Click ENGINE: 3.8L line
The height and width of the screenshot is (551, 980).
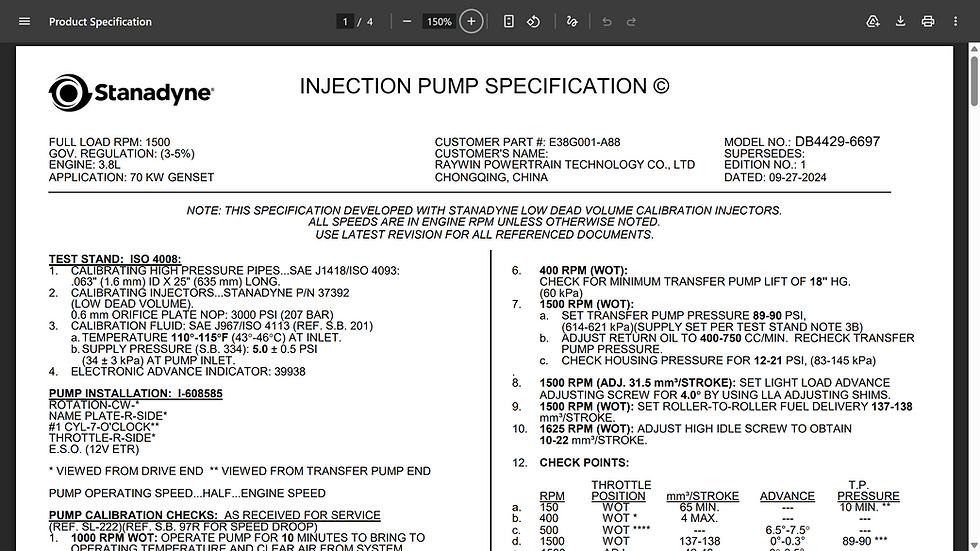84,165
